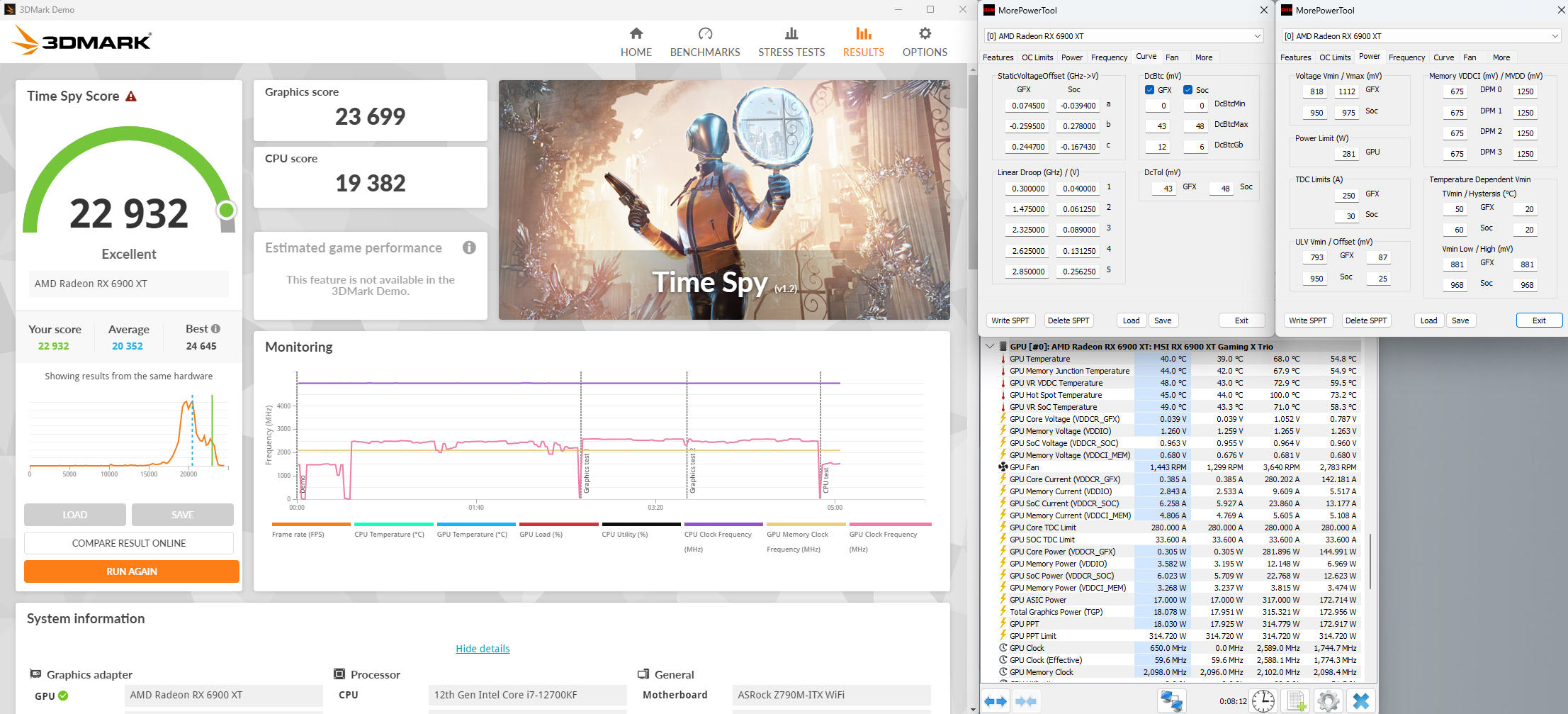Click Delete SPPT in right MorePowerTool window
The image size is (1568, 714).
(x=1366, y=320)
